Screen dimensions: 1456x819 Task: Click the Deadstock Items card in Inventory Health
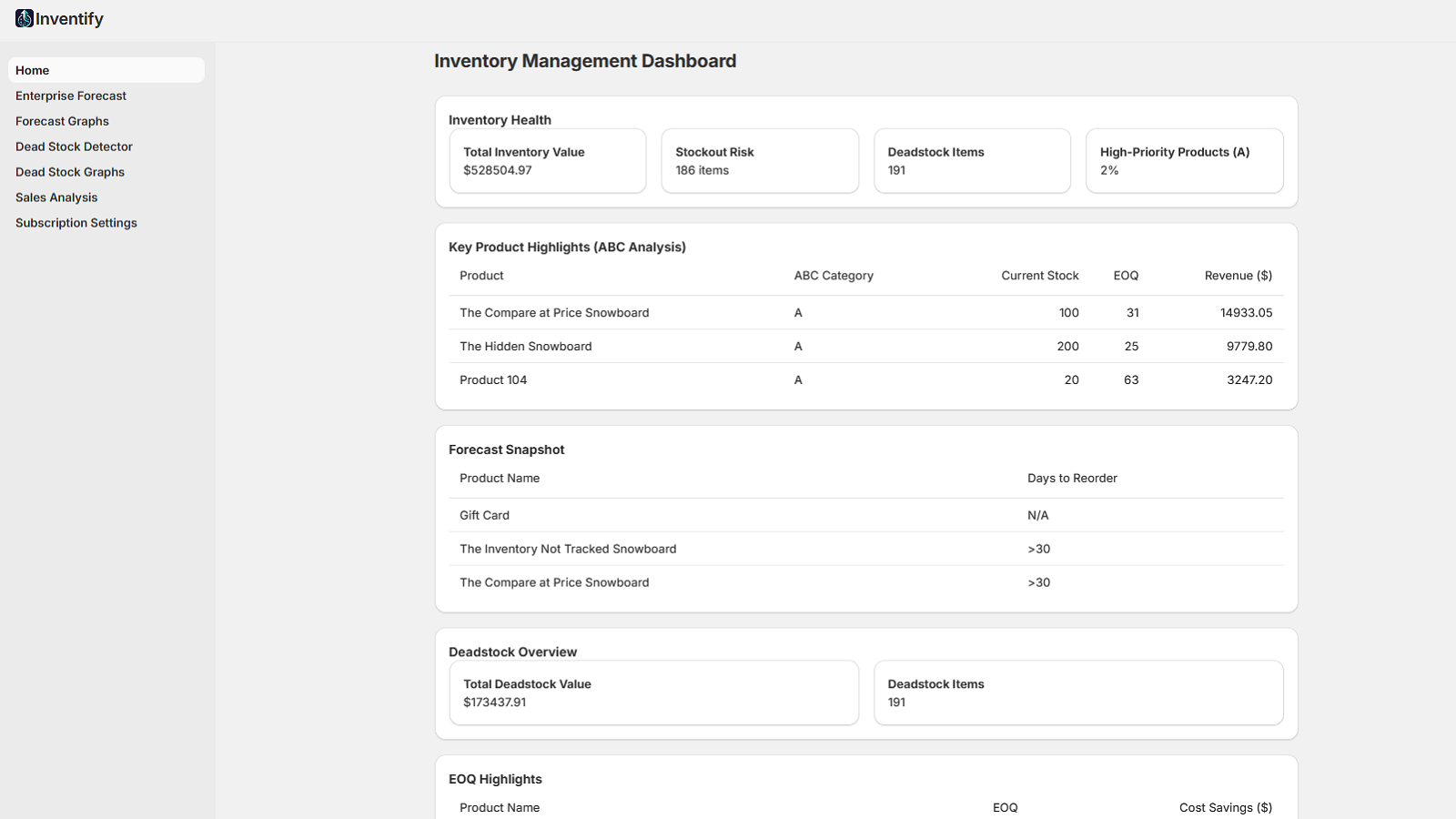972,161
